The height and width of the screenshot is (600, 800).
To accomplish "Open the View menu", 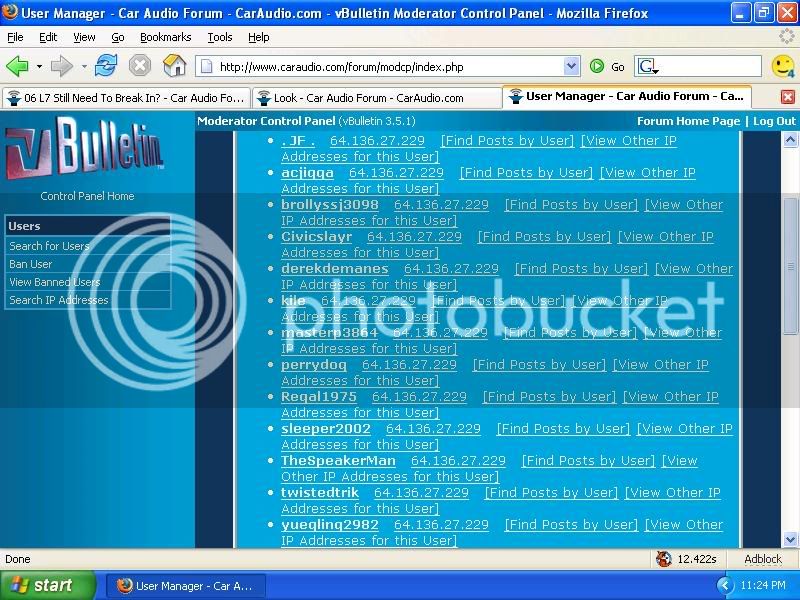I will tap(84, 37).
